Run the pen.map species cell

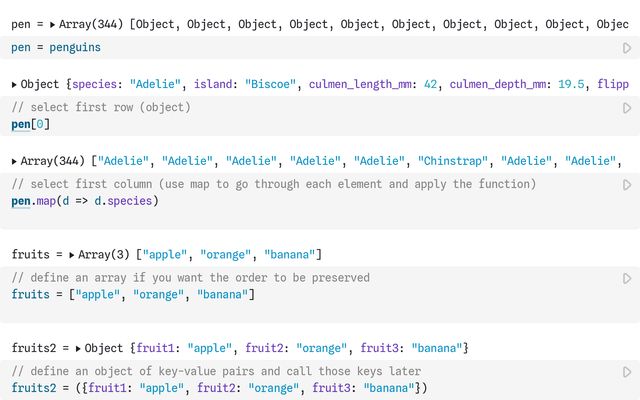pyautogui.click(x=627, y=185)
